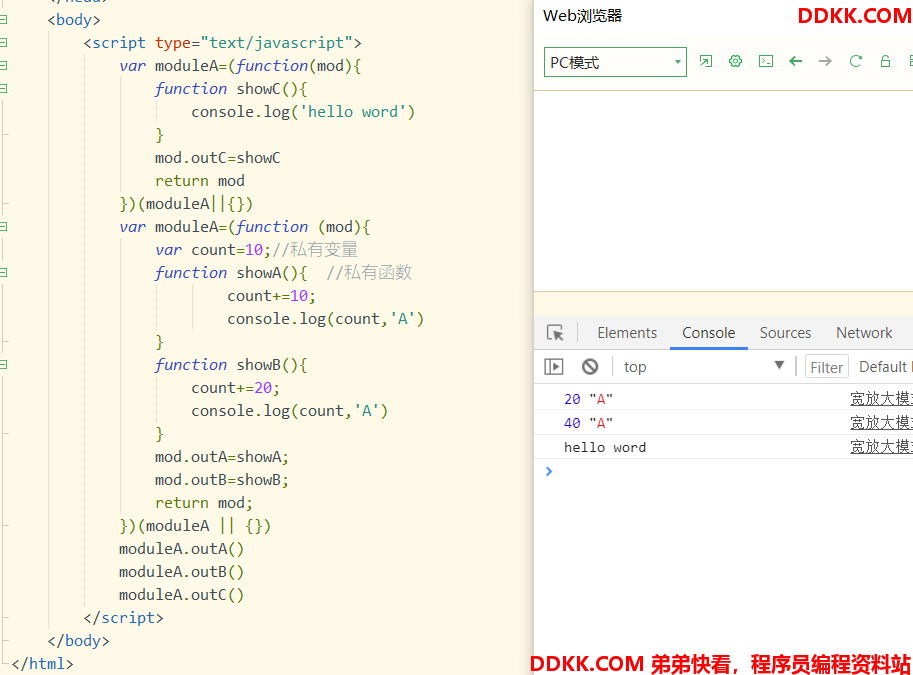
Task: Click the moduleA.outA() call line
Action: (181, 549)
